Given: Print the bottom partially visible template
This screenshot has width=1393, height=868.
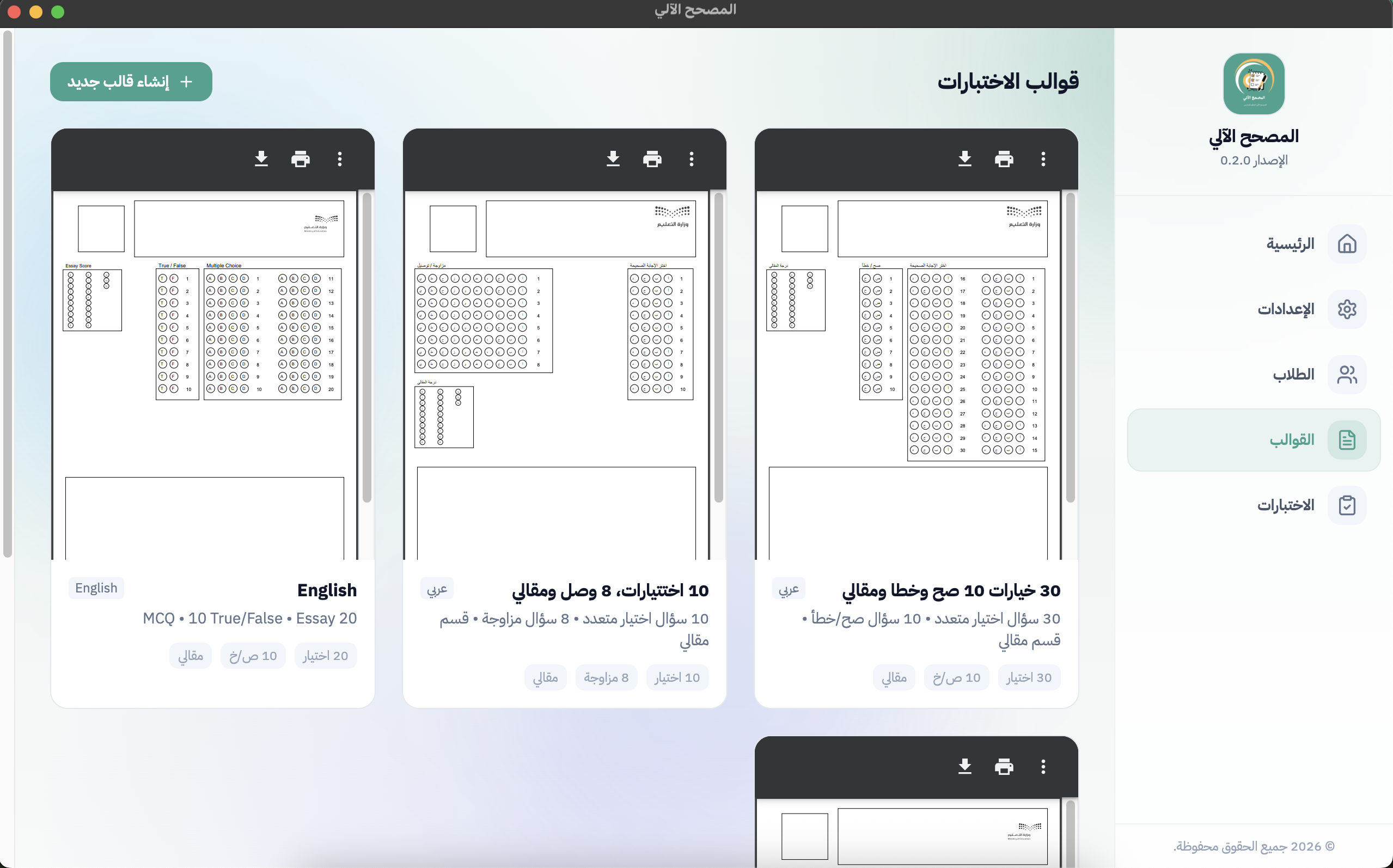Looking at the screenshot, I should pyautogui.click(x=1004, y=766).
